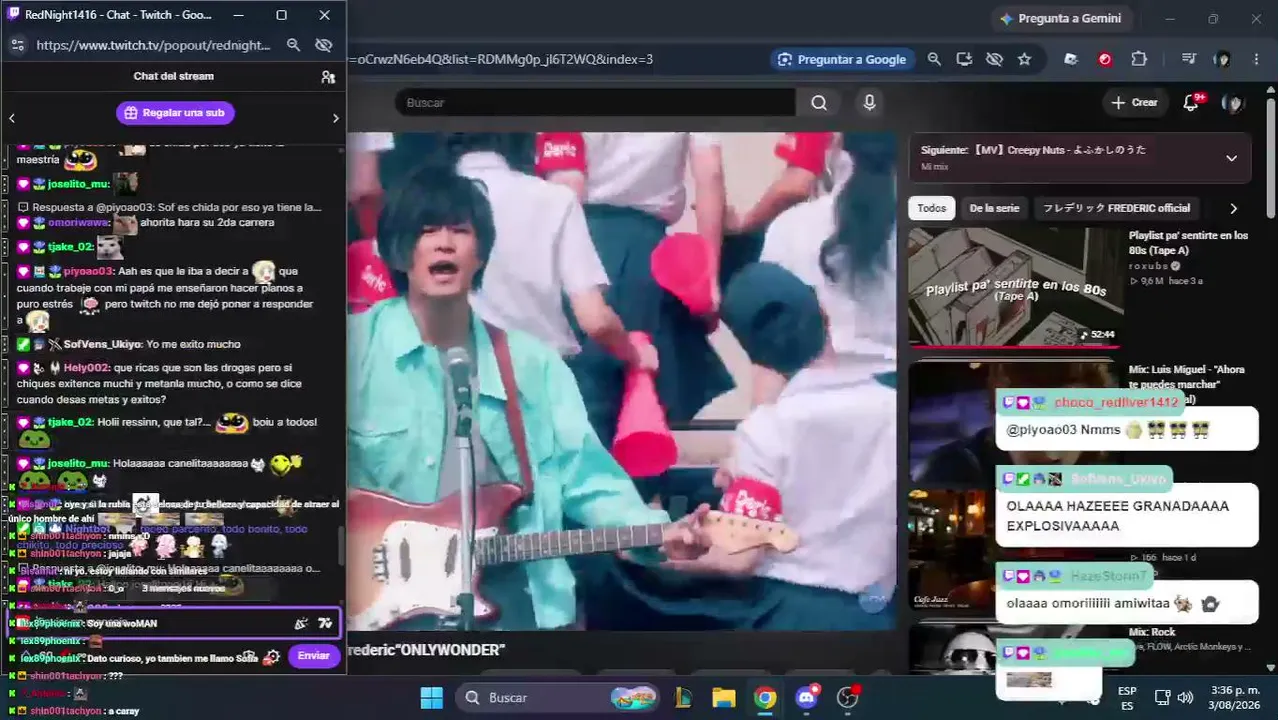Click Regalar una sub button
Viewport: 1278px width, 720px height.
tap(175, 113)
